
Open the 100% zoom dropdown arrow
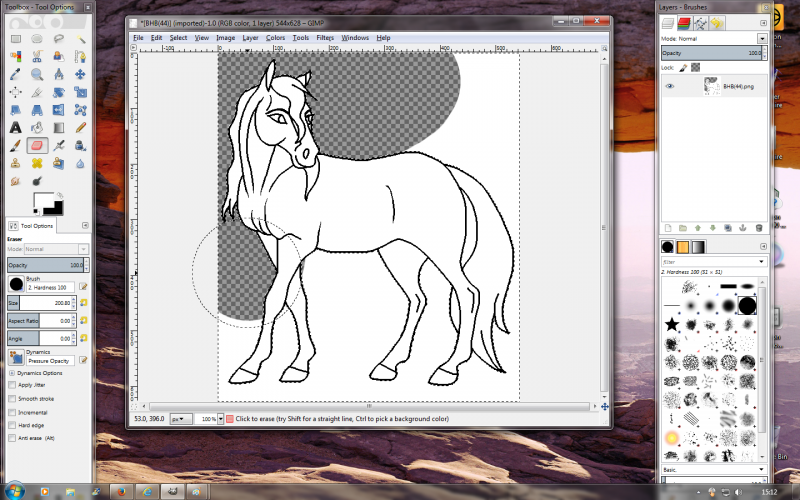pos(220,419)
